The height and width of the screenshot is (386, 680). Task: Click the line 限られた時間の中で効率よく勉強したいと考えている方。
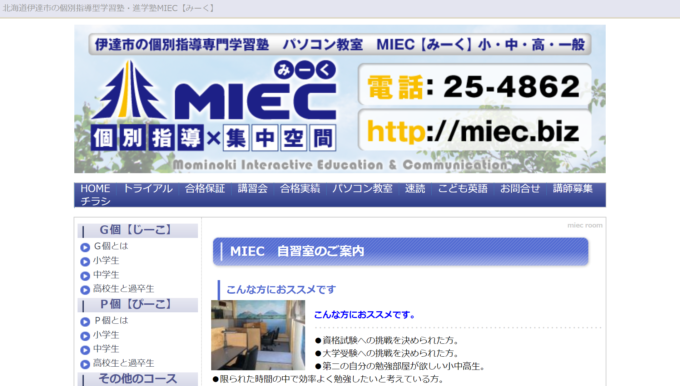[x=328, y=379]
